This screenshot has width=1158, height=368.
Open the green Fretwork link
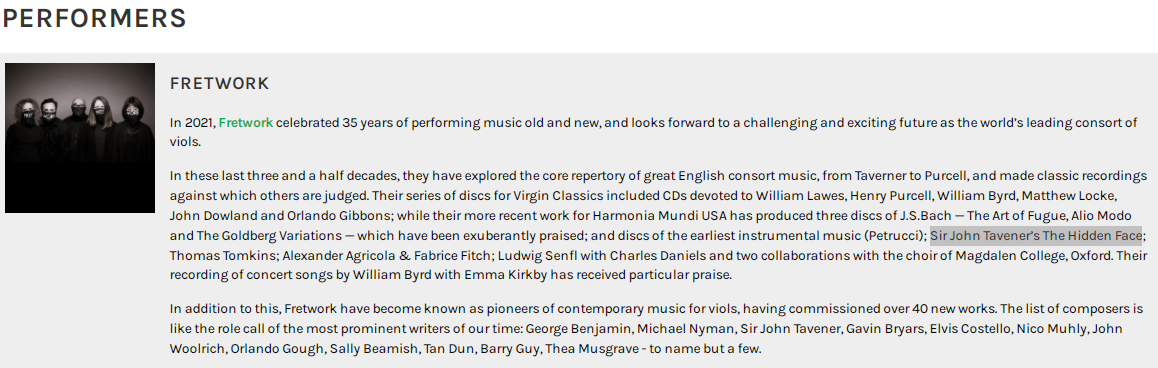246,123
